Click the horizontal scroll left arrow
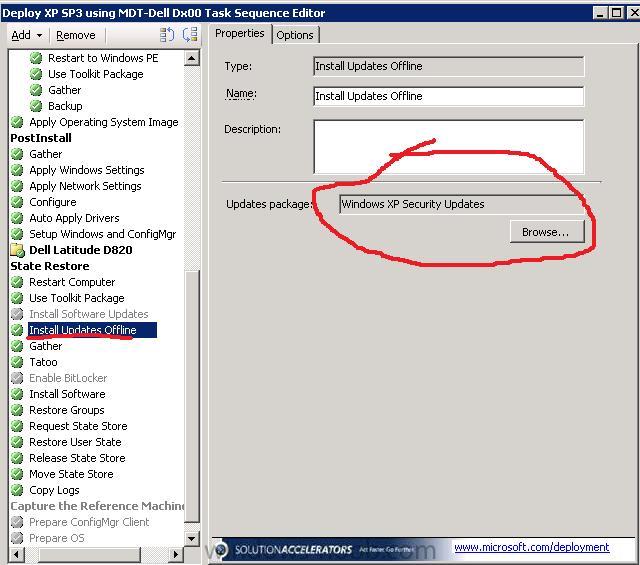 click(16, 554)
